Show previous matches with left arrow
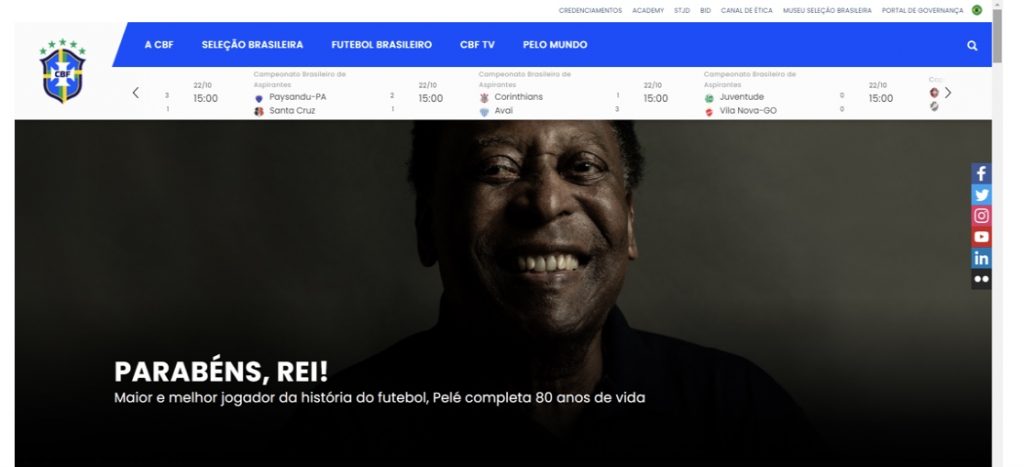This screenshot has width=1024, height=467. click(136, 93)
